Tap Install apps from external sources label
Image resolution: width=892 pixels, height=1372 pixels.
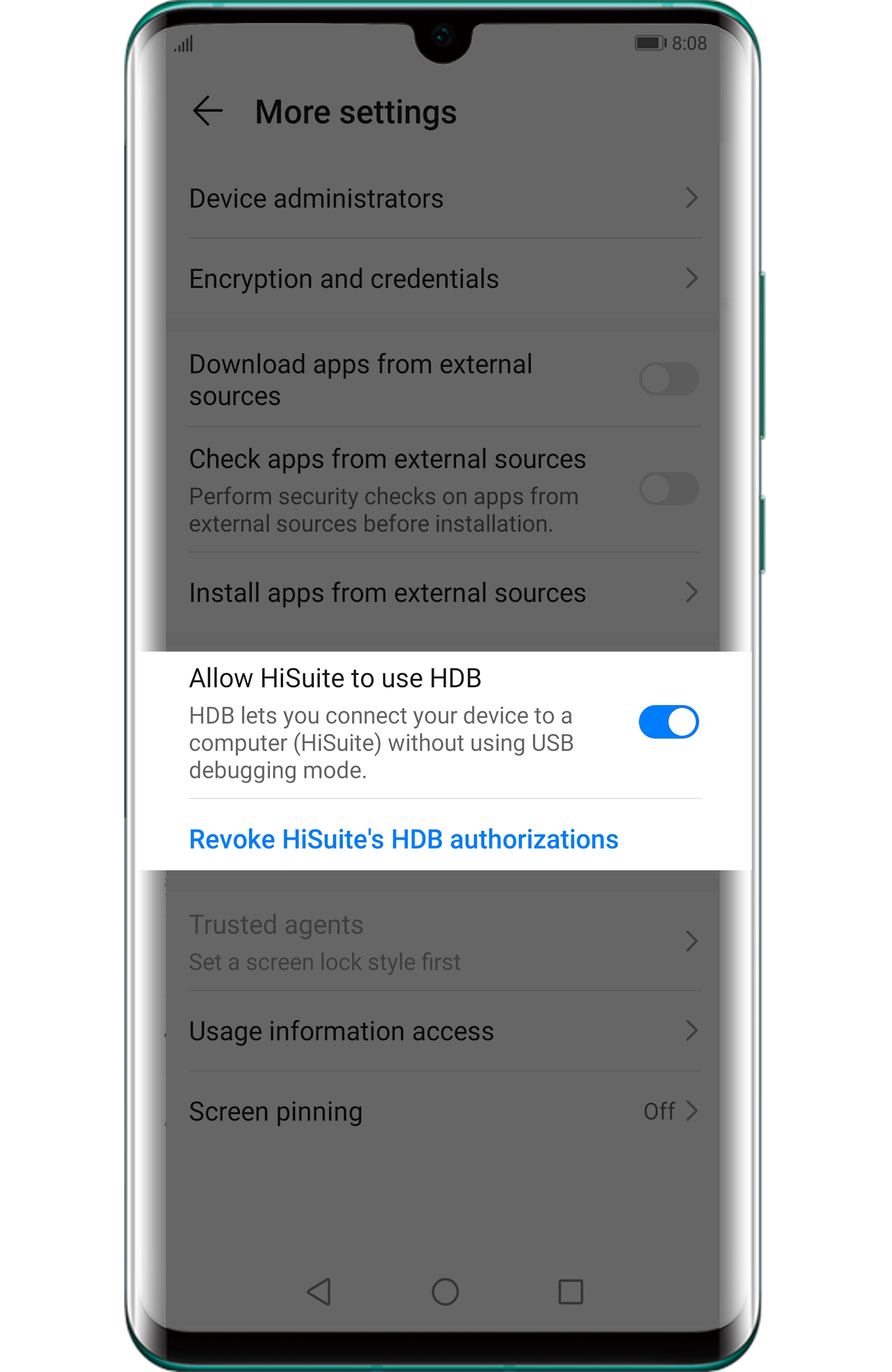click(387, 592)
